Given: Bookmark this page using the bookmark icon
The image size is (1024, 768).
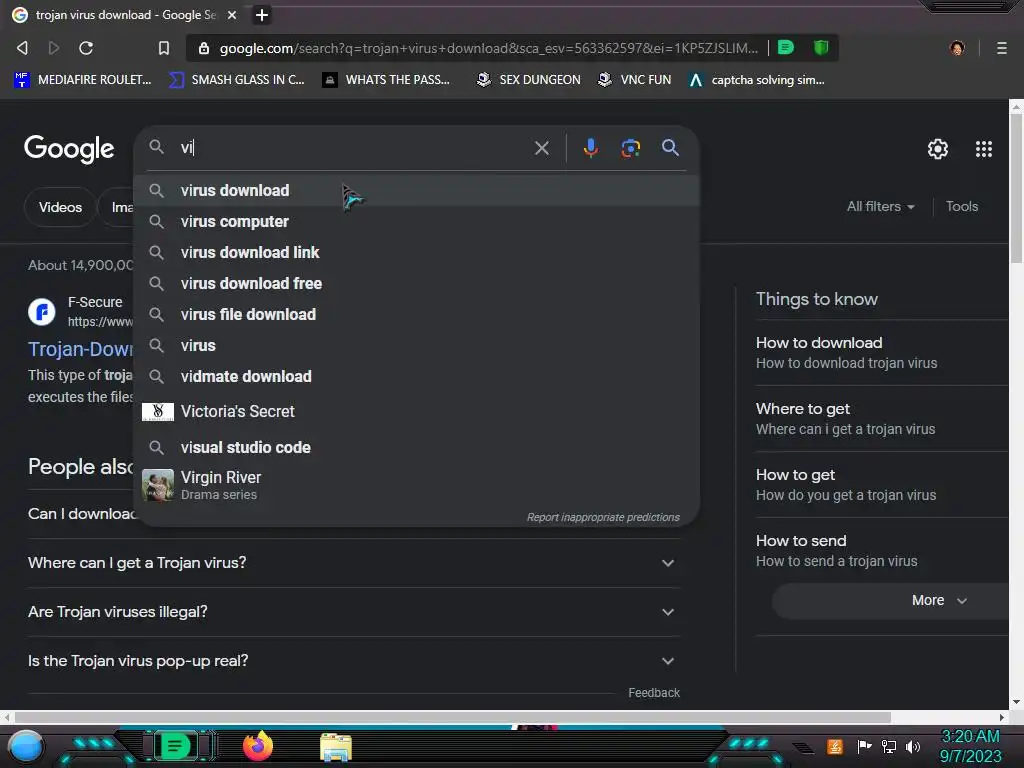Looking at the screenshot, I should (163, 48).
